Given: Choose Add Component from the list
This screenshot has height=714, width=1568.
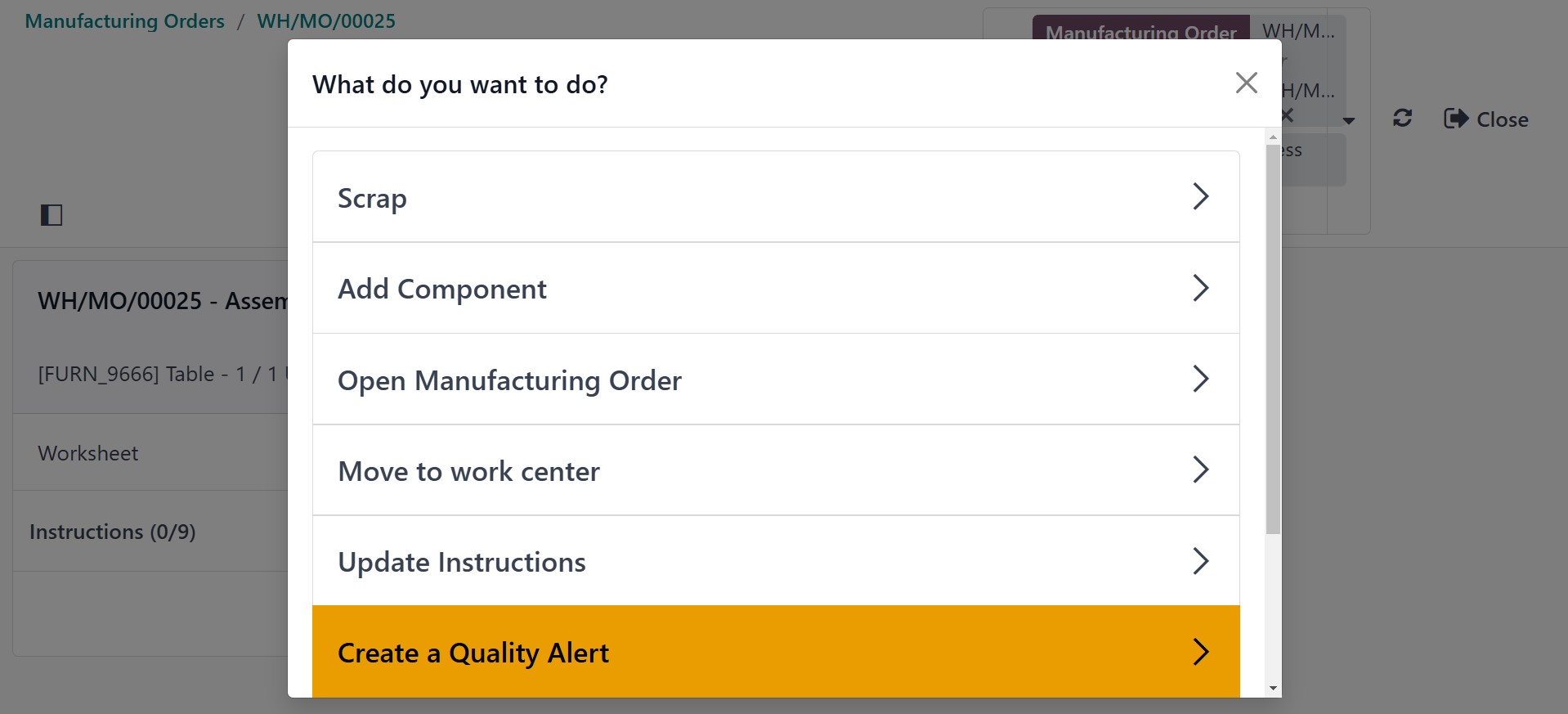Looking at the screenshot, I should pos(441,289).
